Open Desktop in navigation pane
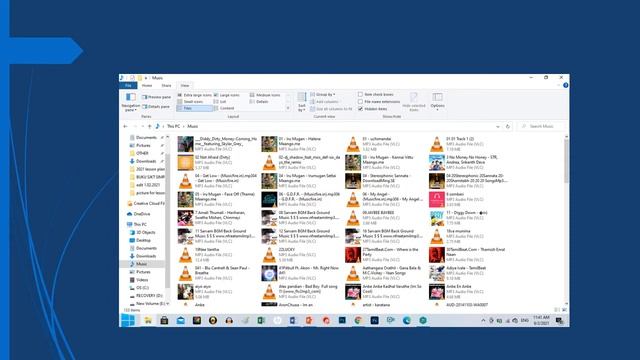Viewport: 640px width, 360px height. click(x=140, y=240)
